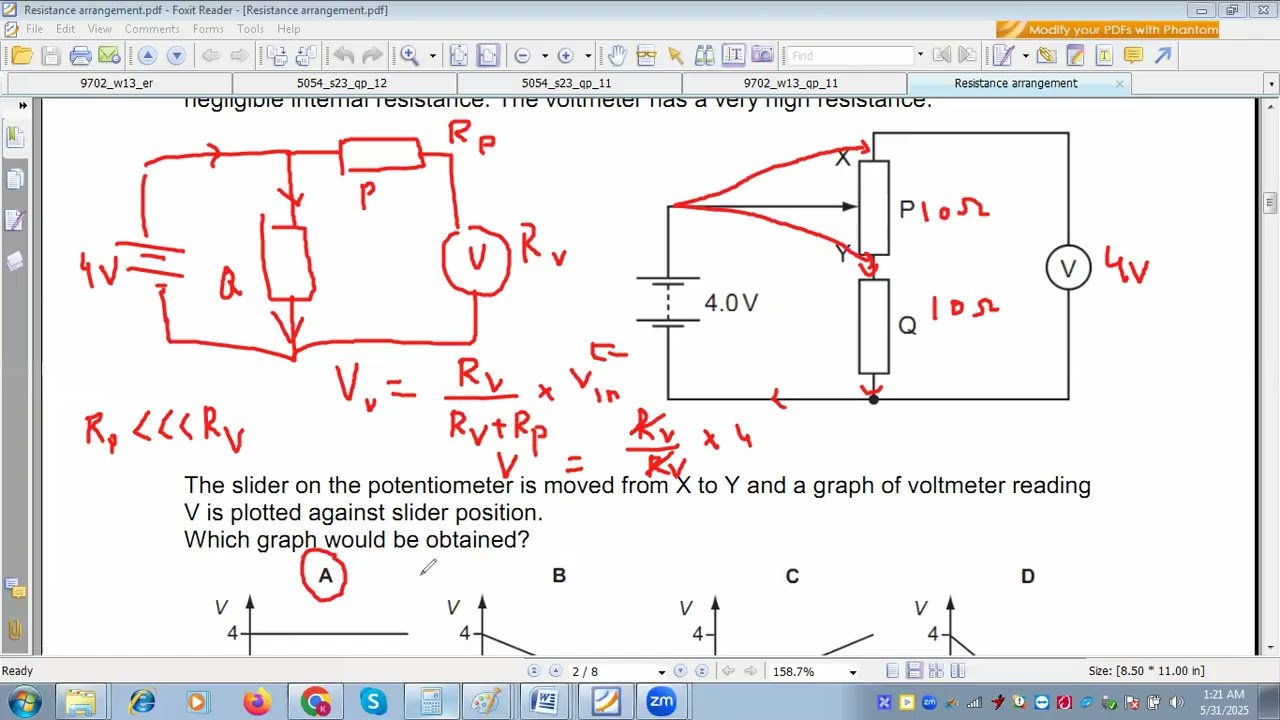
Task: Select the arrow Select Annotation tool
Action: [675, 56]
